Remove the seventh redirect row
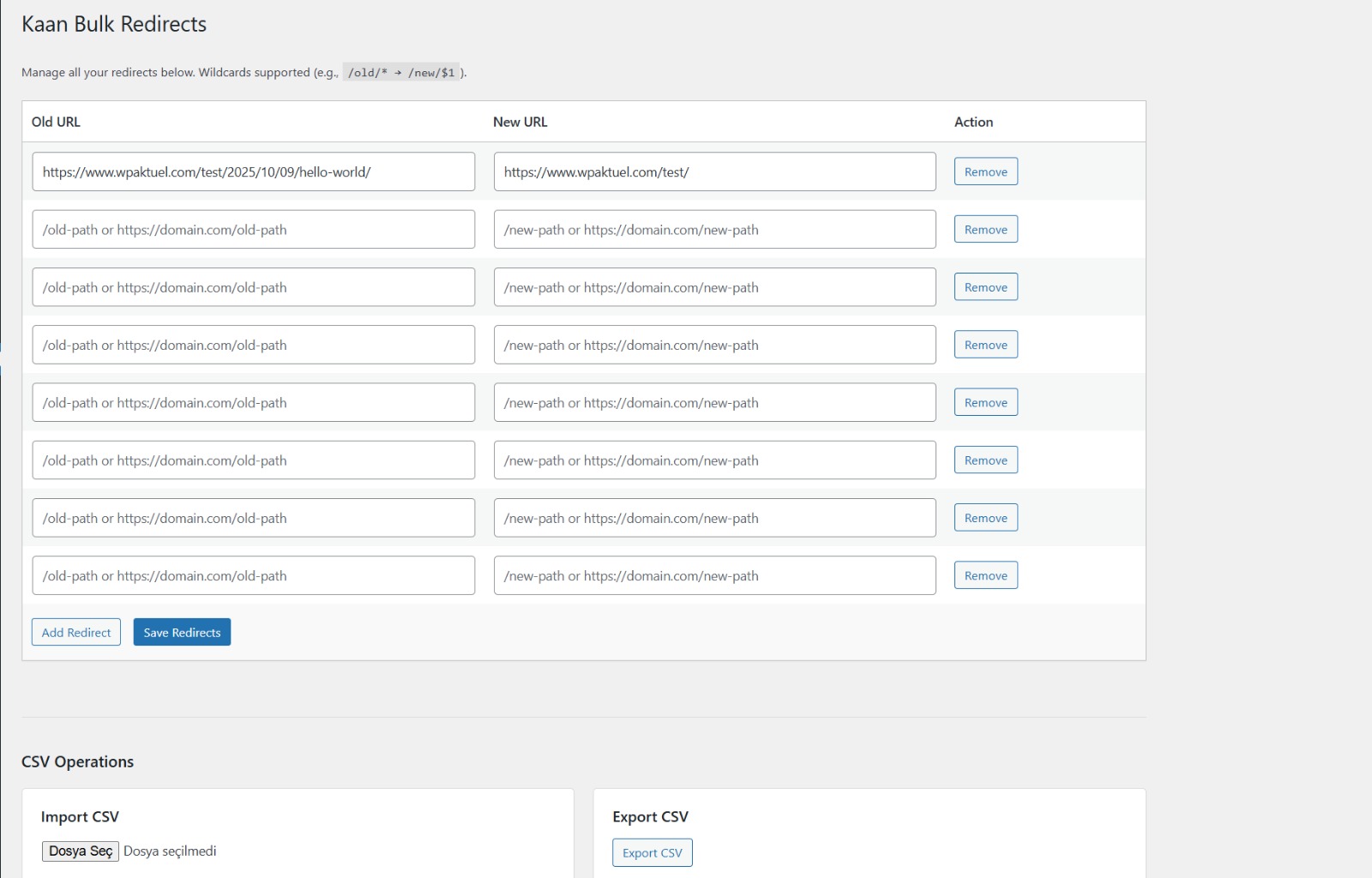The height and width of the screenshot is (878, 1372). (985, 517)
